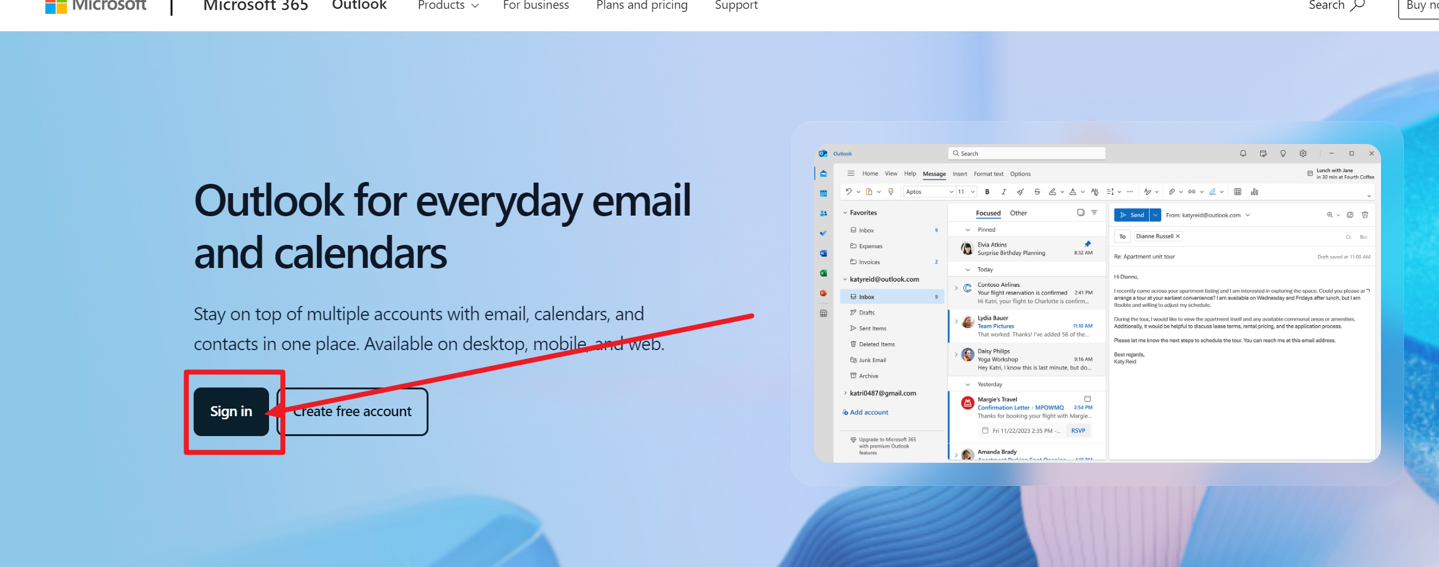Click the hamburger menu icon beside Home
The width and height of the screenshot is (1439, 567).
(851, 174)
